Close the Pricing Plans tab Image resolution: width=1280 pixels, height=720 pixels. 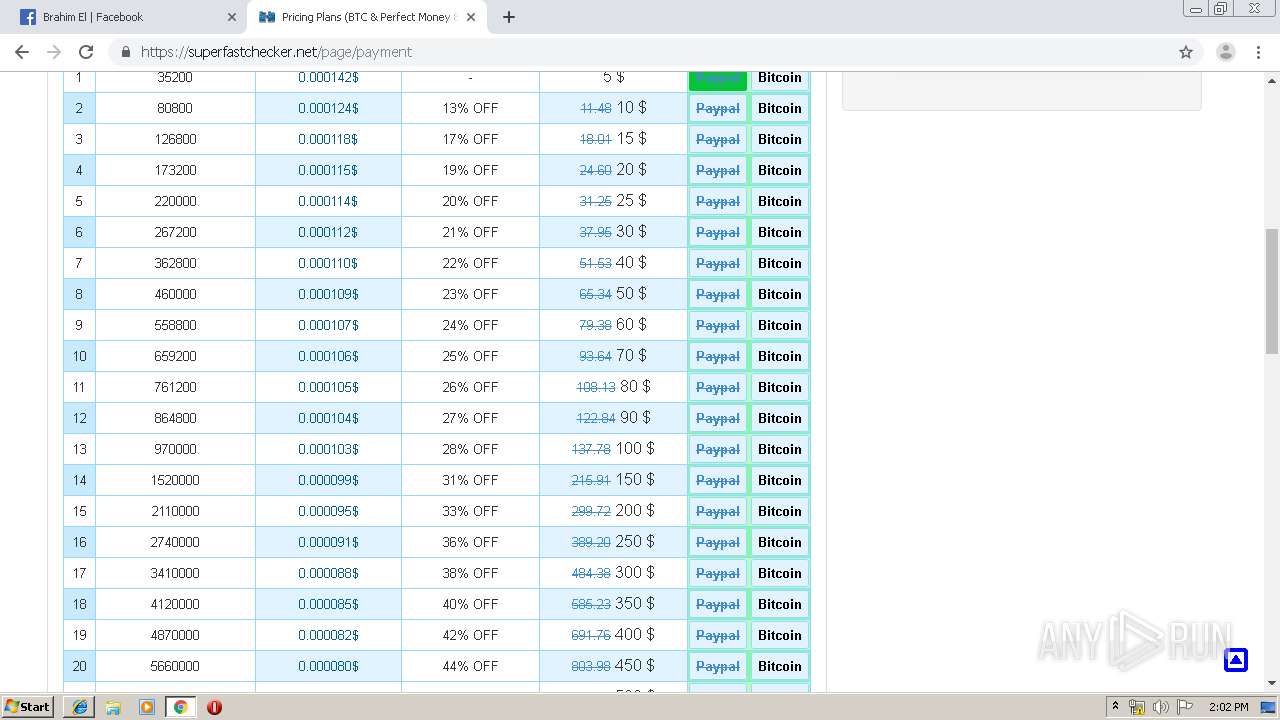(471, 17)
